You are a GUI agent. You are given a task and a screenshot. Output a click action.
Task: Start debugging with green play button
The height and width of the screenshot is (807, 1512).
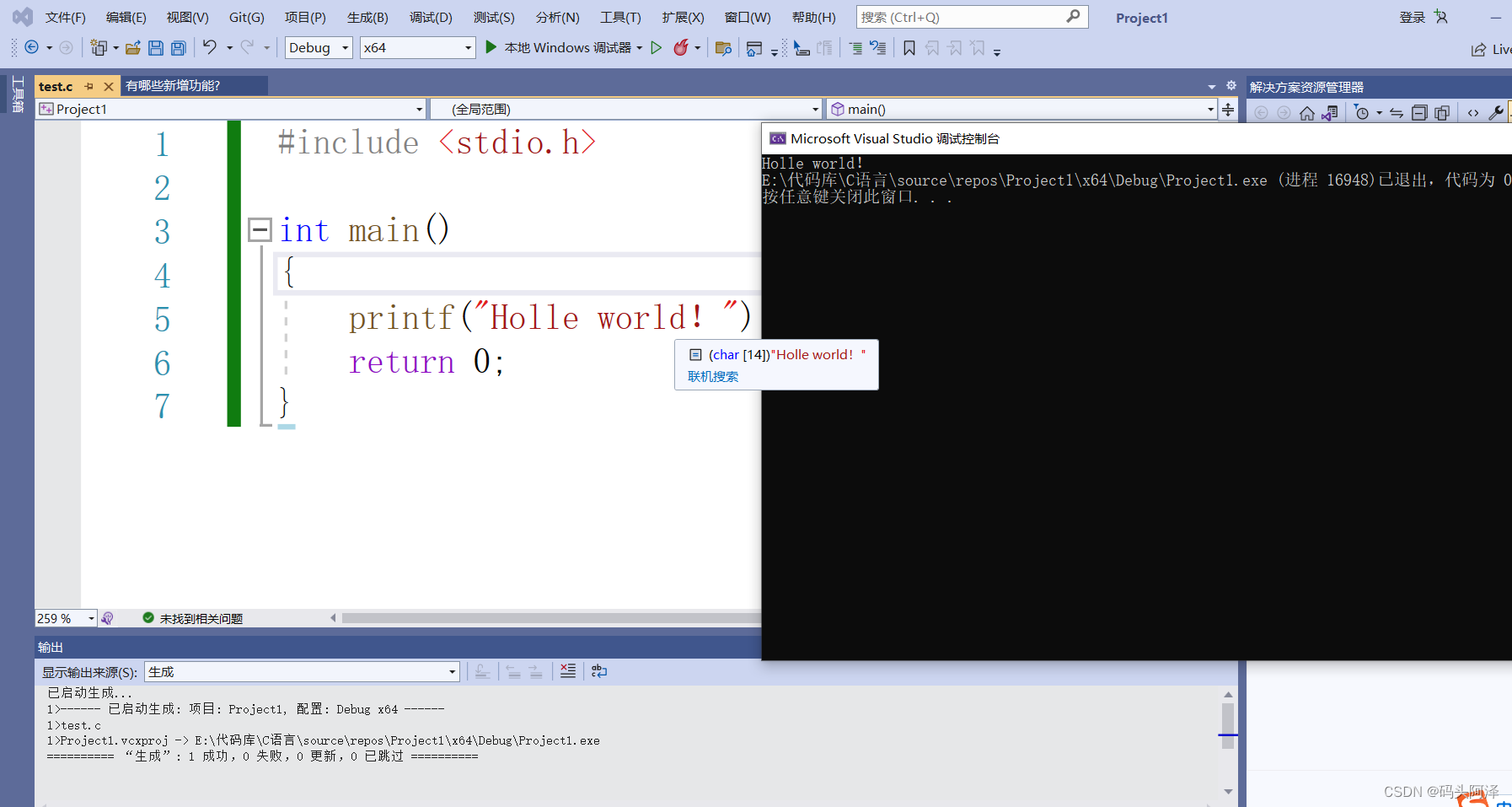click(491, 47)
